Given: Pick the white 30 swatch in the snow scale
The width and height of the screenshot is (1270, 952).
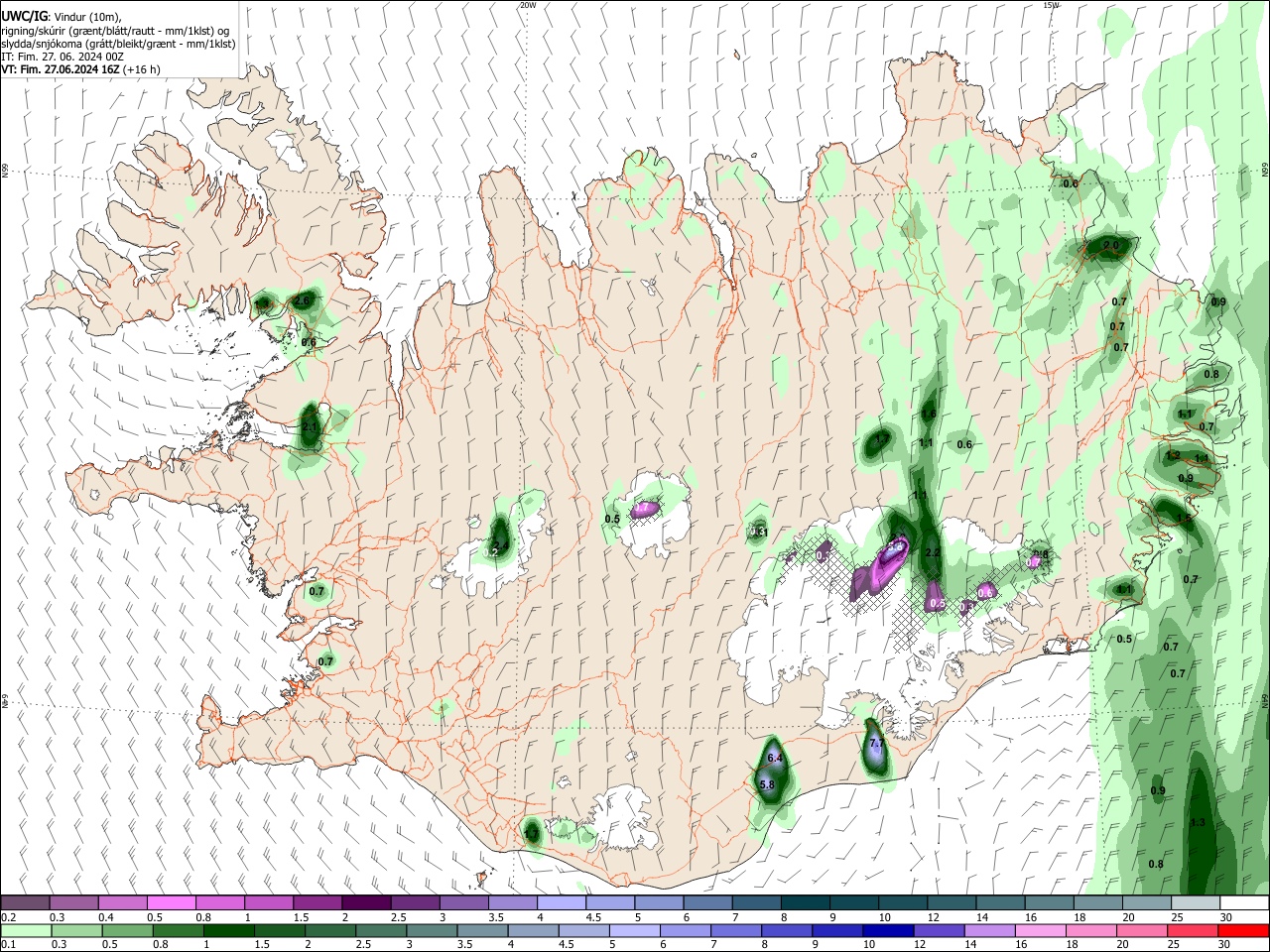Looking at the screenshot, I should (x=1244, y=903).
